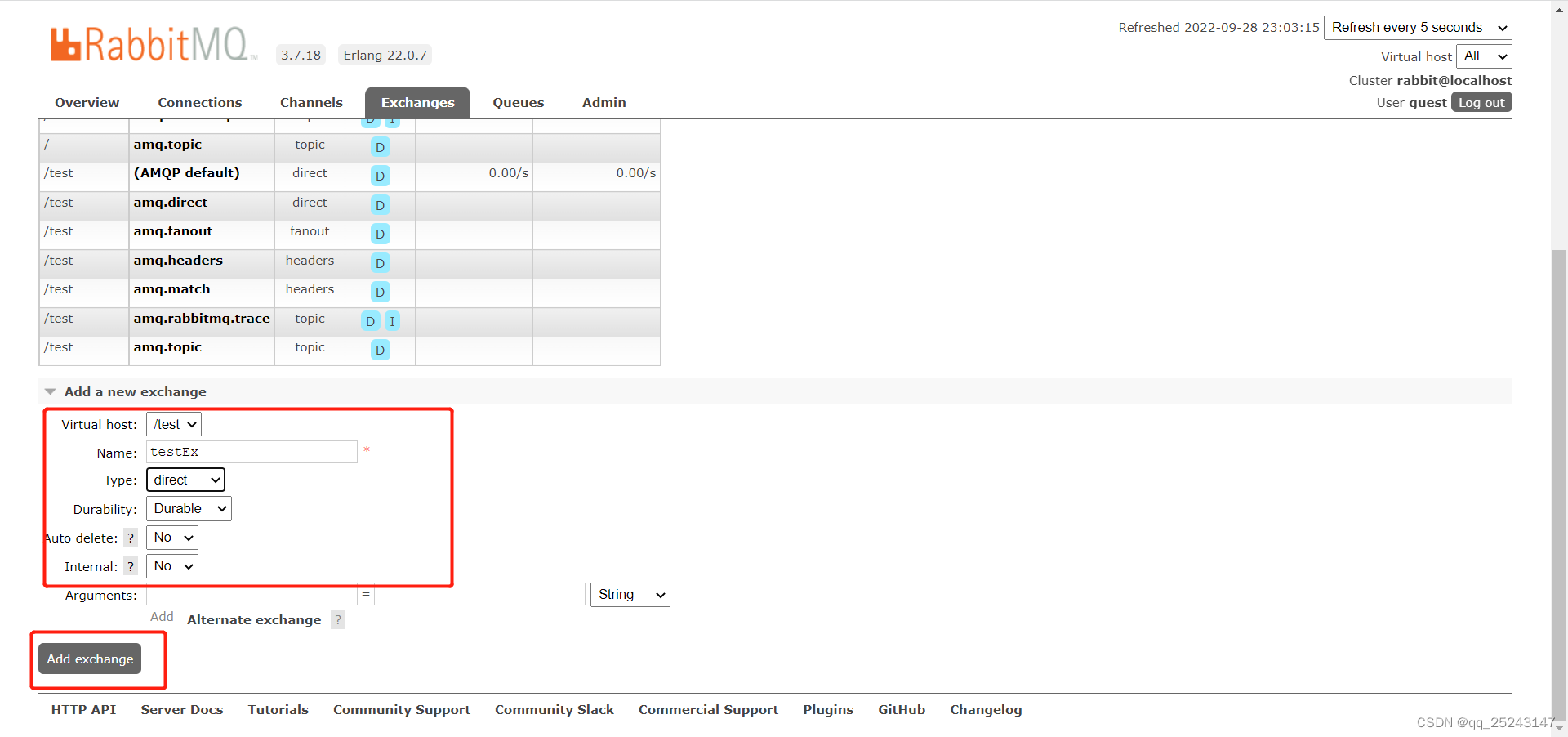Switch to the Overview tab
Screen dimensions: 1568x737
87,103
